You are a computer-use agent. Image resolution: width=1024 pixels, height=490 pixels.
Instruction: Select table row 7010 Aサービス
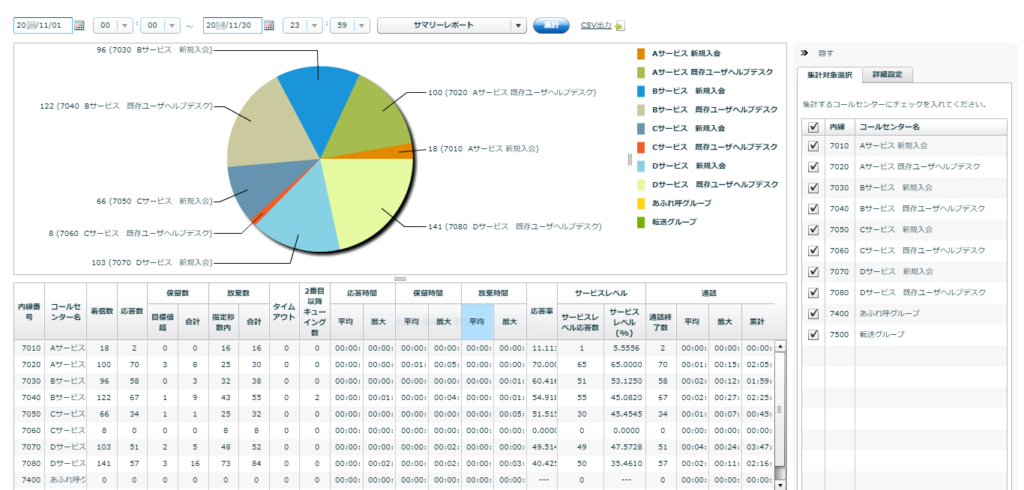[x=394, y=348]
